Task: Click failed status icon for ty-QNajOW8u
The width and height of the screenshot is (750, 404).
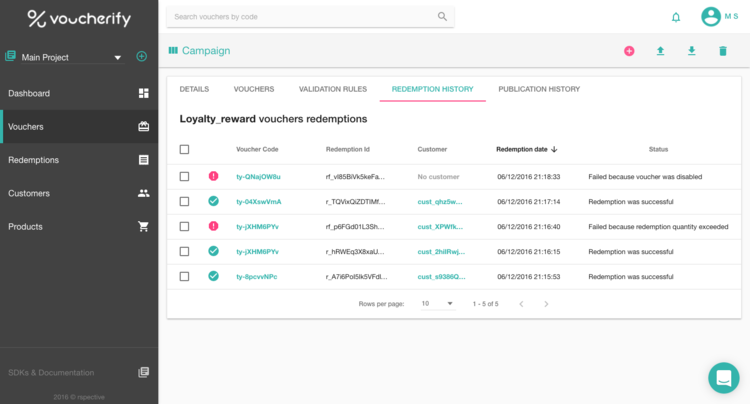Action: [x=214, y=176]
